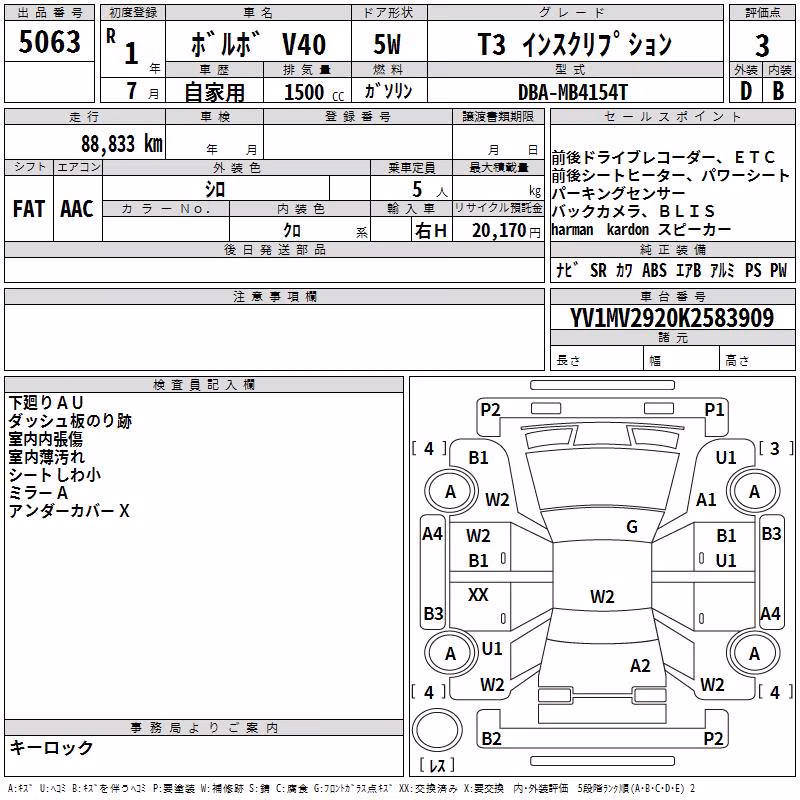This screenshot has height=800, width=800.
Task: Select the カワ equipment code
Action: click(624, 270)
